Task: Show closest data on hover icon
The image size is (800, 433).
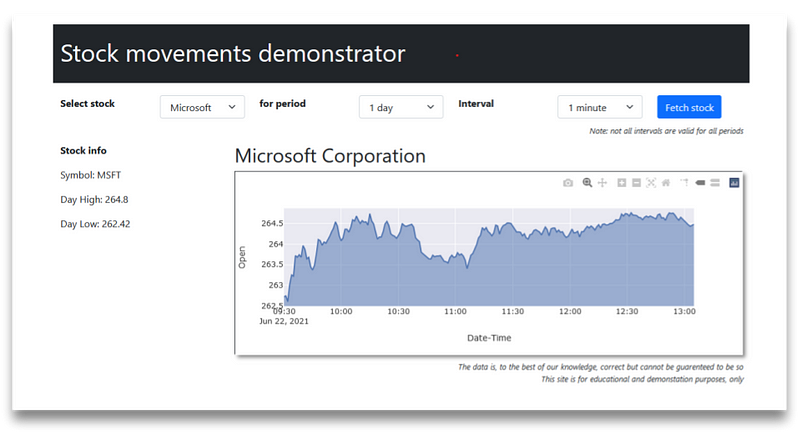Action: tap(700, 183)
